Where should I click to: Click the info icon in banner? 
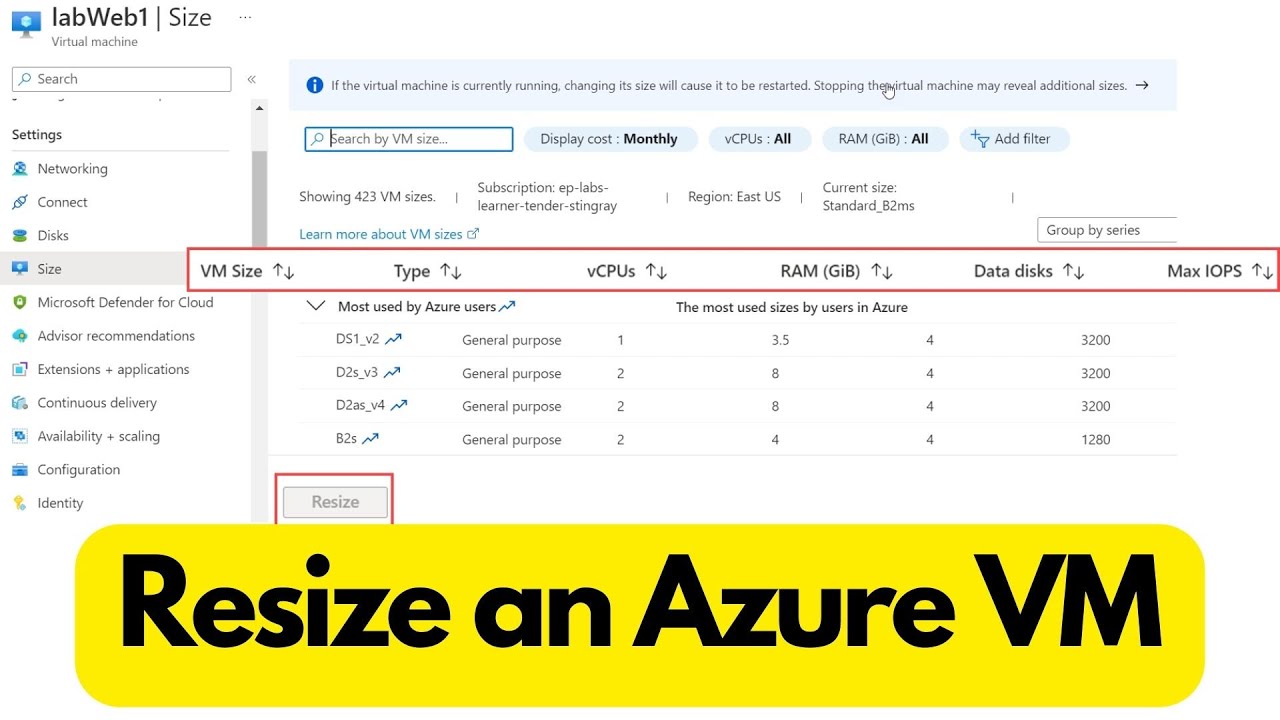(315, 85)
